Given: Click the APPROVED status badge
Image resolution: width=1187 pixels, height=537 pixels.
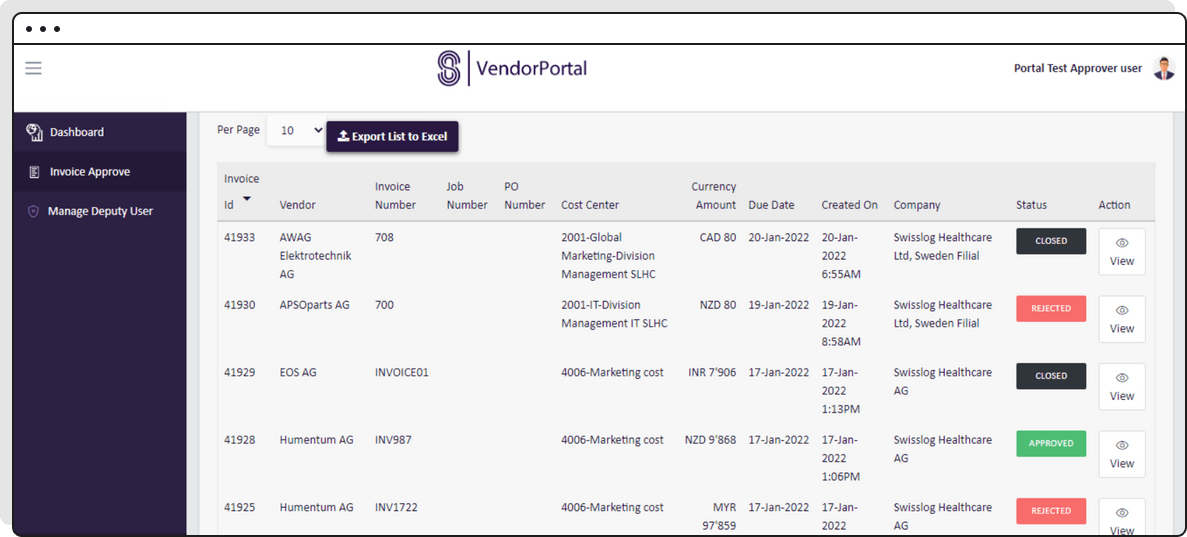Looking at the screenshot, I should (1050, 444).
